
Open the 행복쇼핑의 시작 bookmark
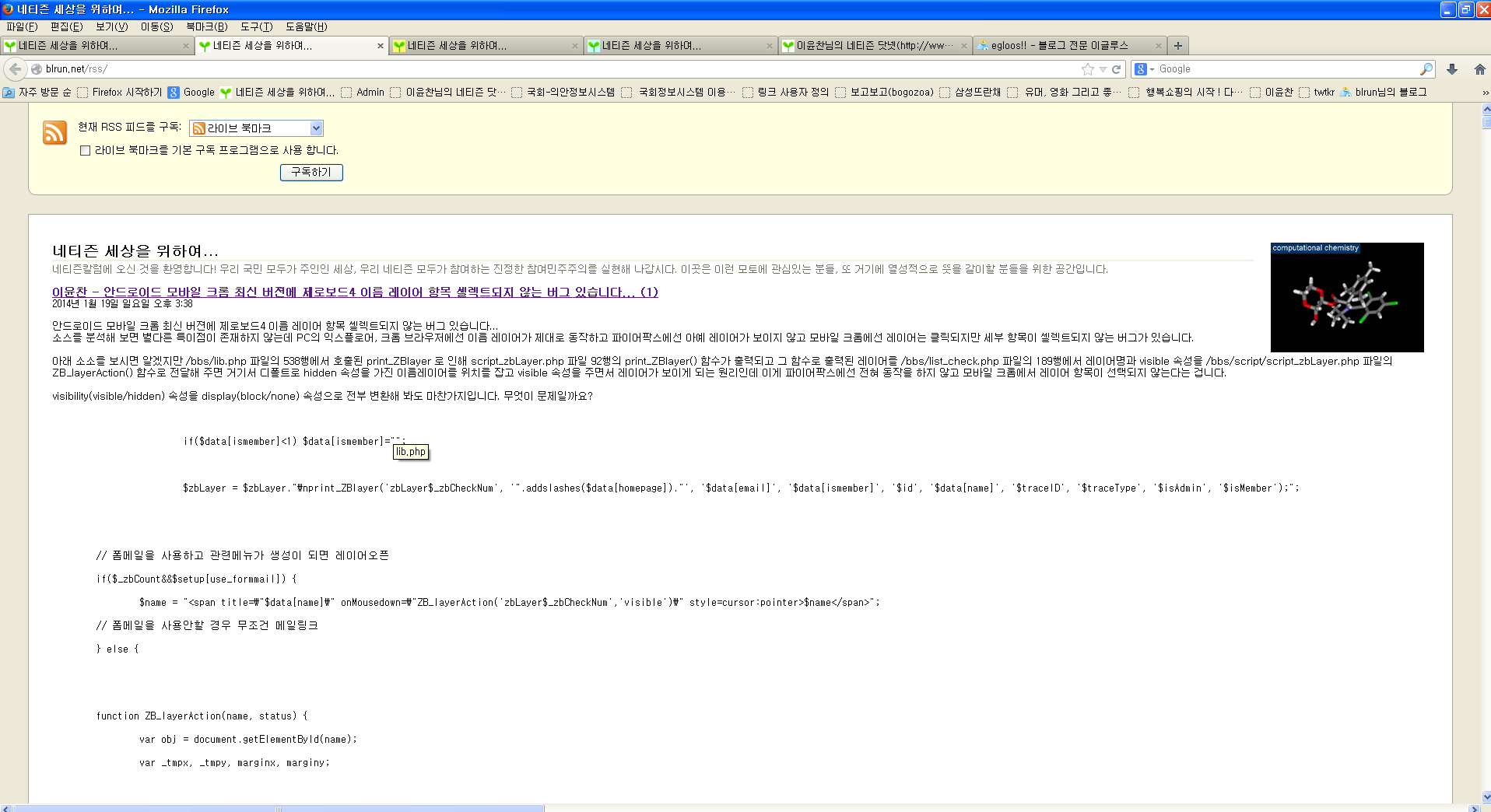[1185, 92]
